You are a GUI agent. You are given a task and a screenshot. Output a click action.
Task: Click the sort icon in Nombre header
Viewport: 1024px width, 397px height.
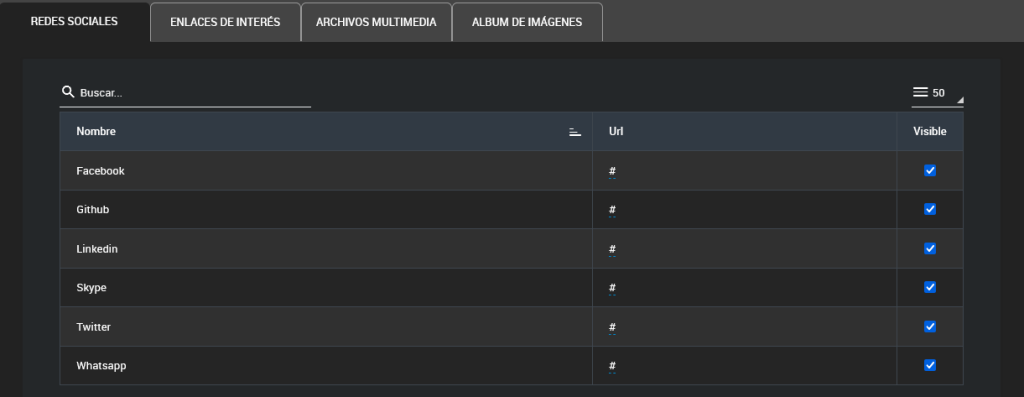[575, 132]
